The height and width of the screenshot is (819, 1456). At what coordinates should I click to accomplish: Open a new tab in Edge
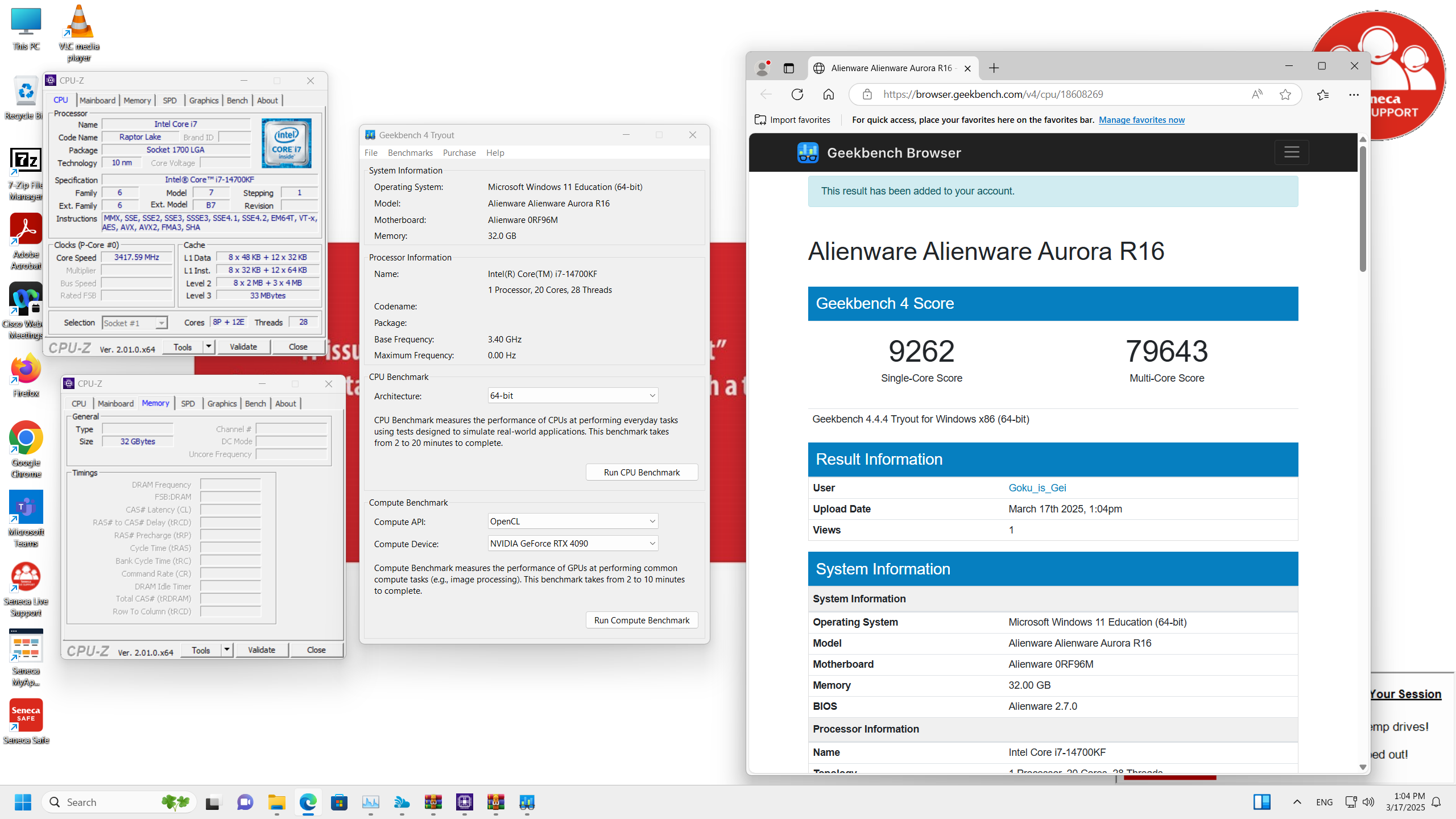tap(994, 68)
